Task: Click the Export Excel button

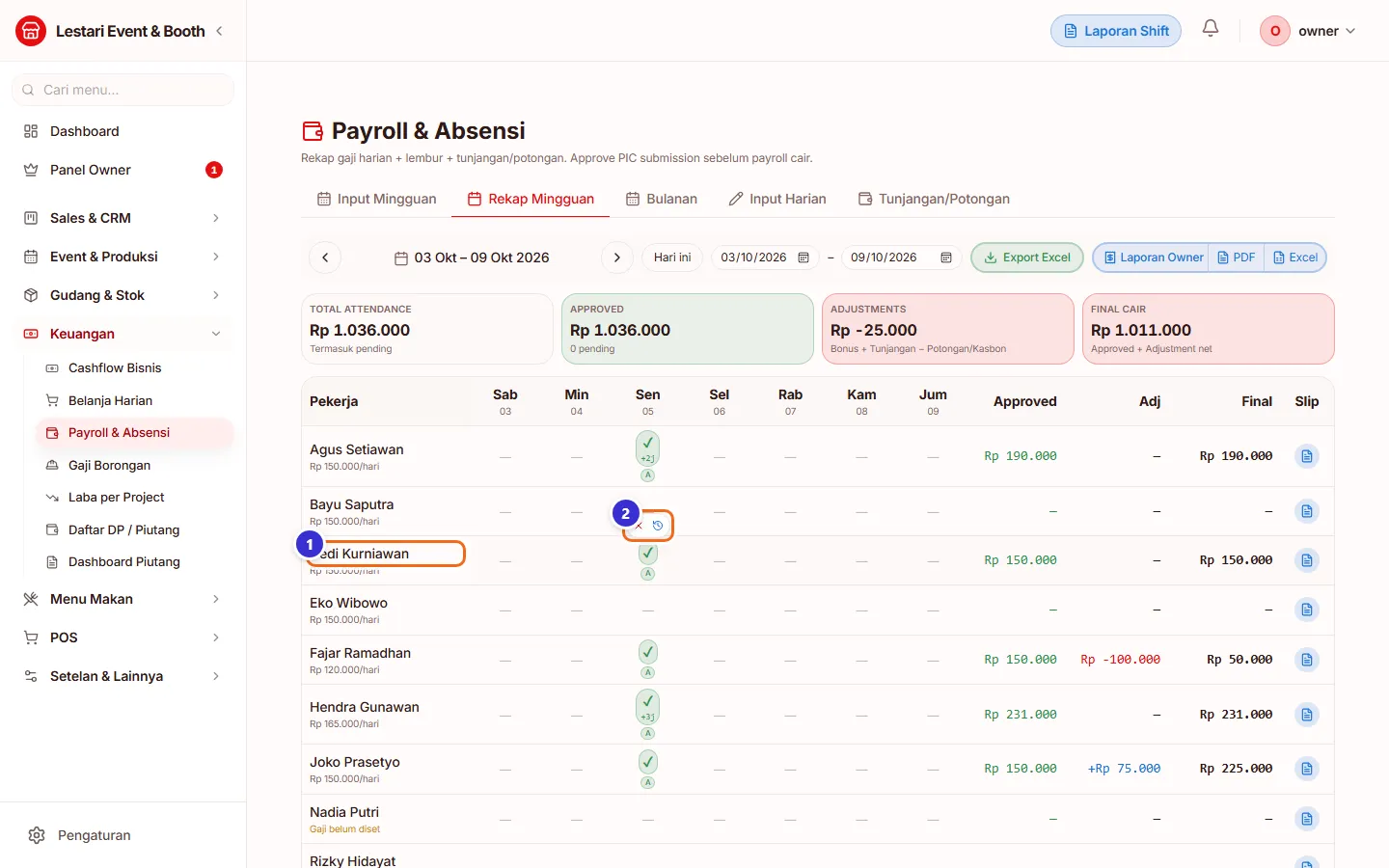Action: [x=1027, y=258]
